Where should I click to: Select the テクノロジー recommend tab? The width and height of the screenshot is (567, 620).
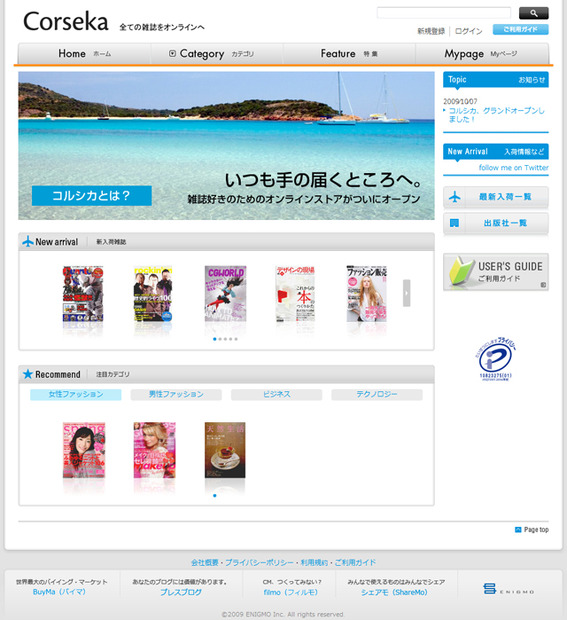click(x=377, y=394)
